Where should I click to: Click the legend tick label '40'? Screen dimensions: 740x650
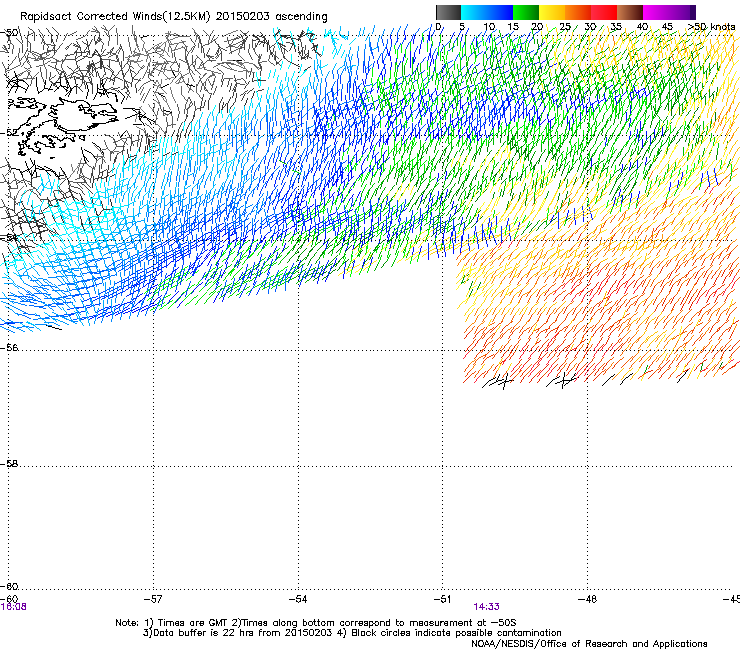tap(642, 27)
